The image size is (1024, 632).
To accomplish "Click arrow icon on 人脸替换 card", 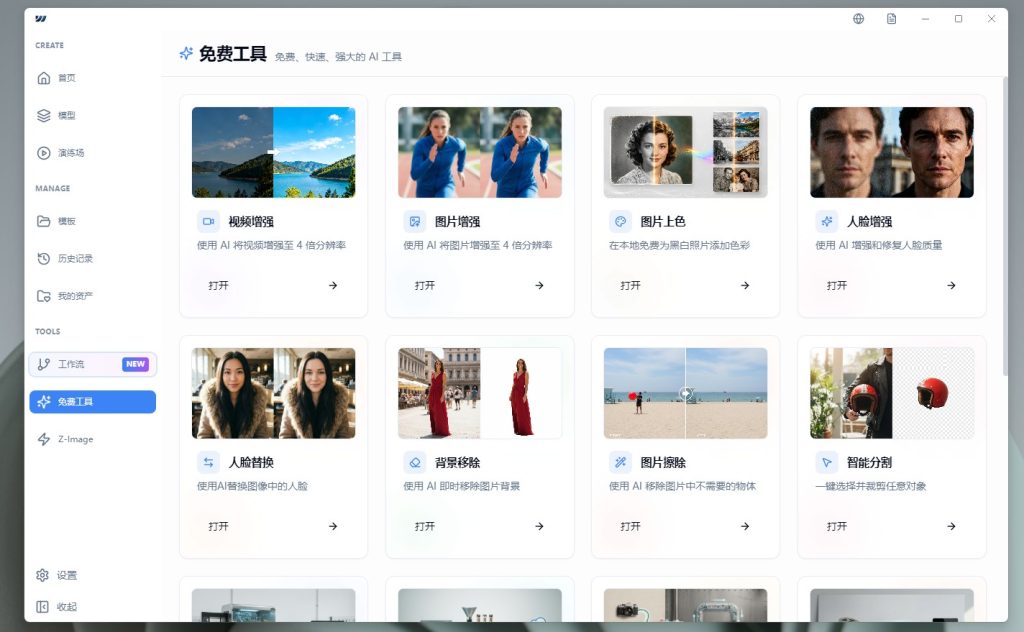I will (x=333, y=526).
